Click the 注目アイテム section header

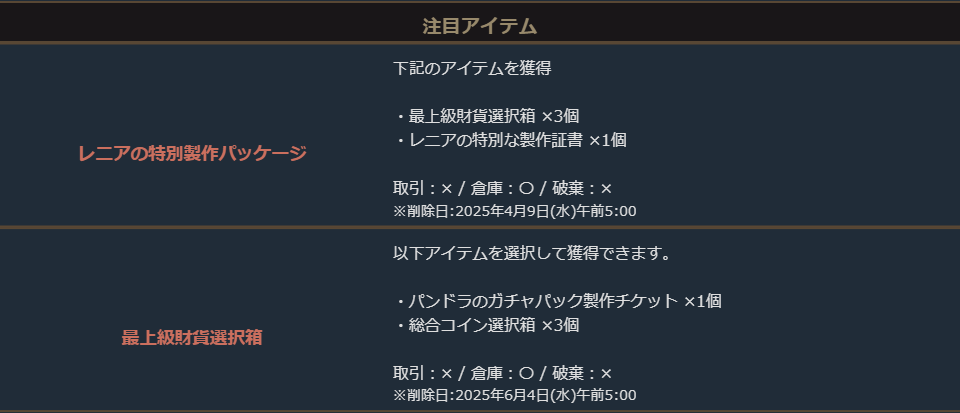pyautogui.click(x=480, y=23)
